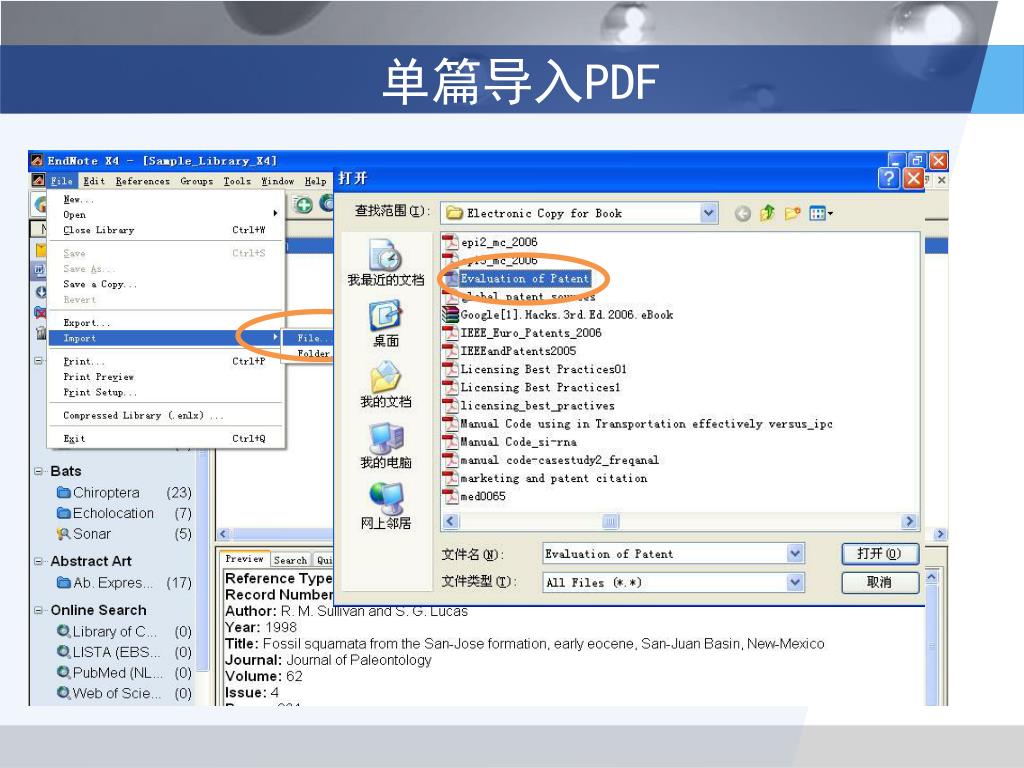1024x768 pixels.
Task: Expand the file name dropdown arrow
Action: coord(795,554)
